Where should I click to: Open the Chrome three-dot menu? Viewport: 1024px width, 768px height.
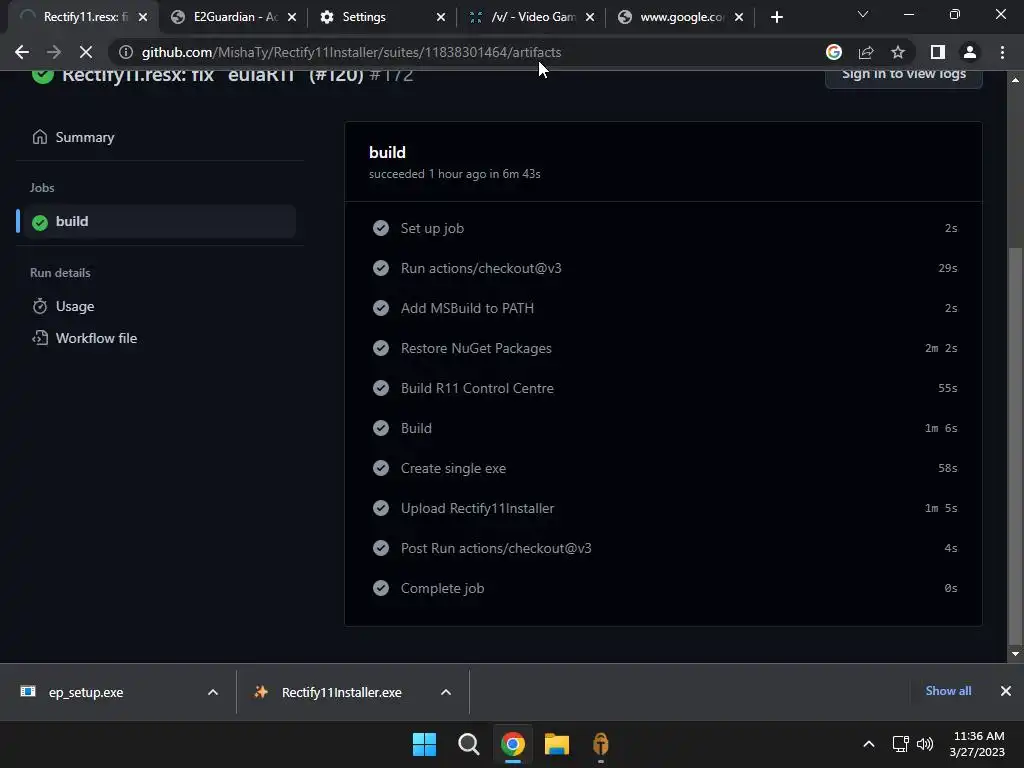1002,52
